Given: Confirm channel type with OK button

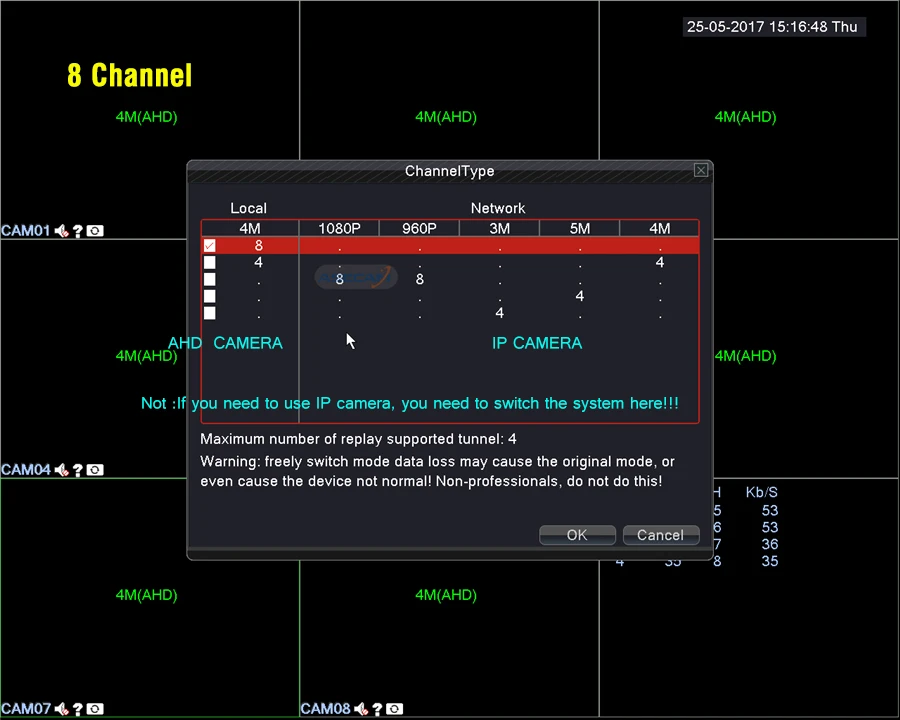Looking at the screenshot, I should pyautogui.click(x=577, y=535).
